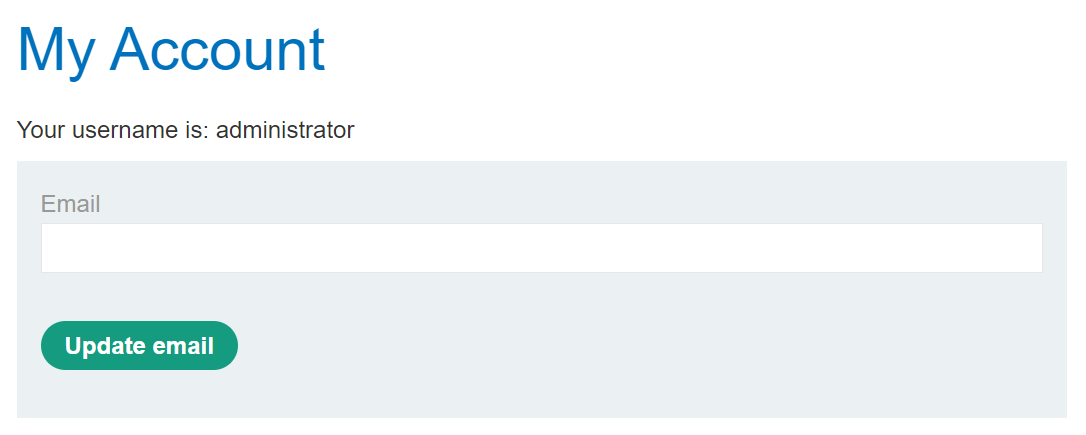Click the word 'Update' on the green button
The width and height of the screenshot is (1086, 435).
(104, 346)
